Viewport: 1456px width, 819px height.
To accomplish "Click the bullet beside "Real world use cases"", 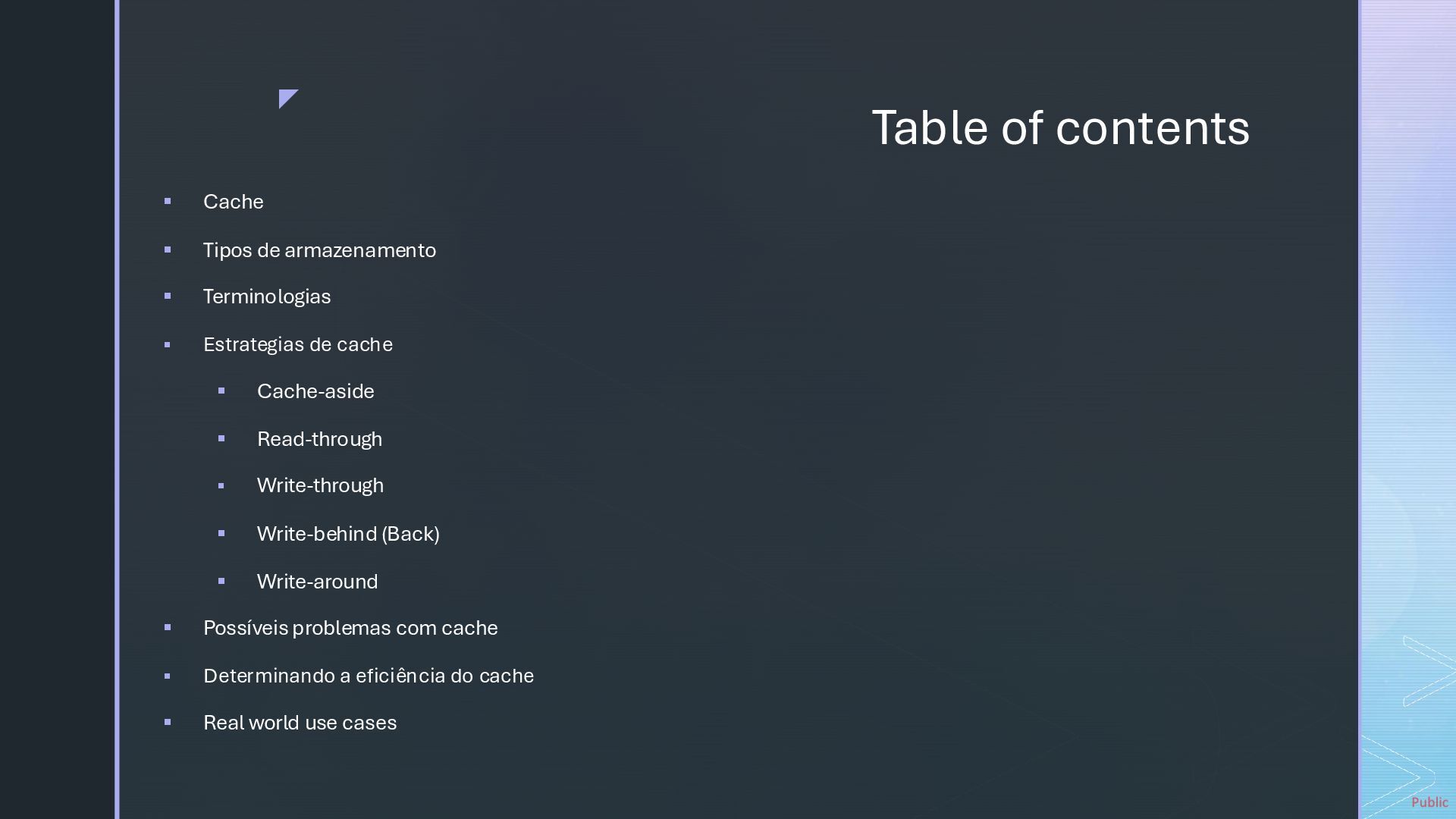I will 168,722.
